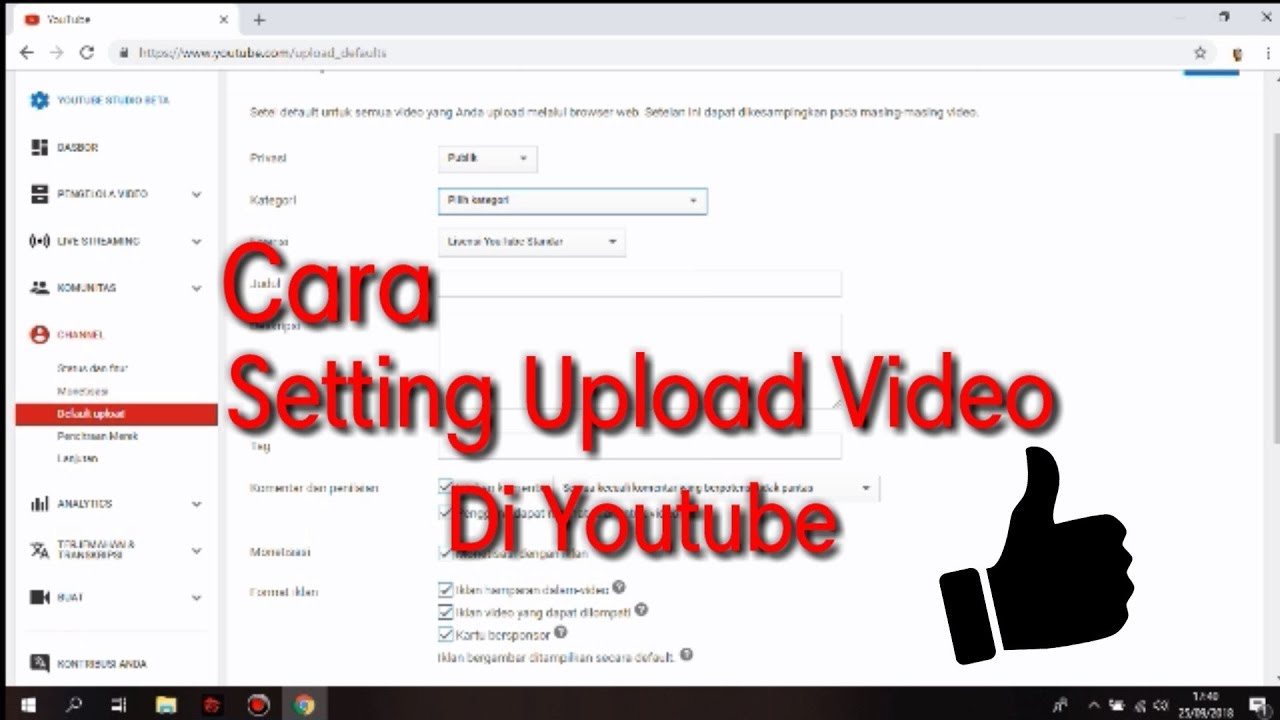Screen dimensions: 1280x720
Task: Open Monetisasi under Channel
Action: 82,391
